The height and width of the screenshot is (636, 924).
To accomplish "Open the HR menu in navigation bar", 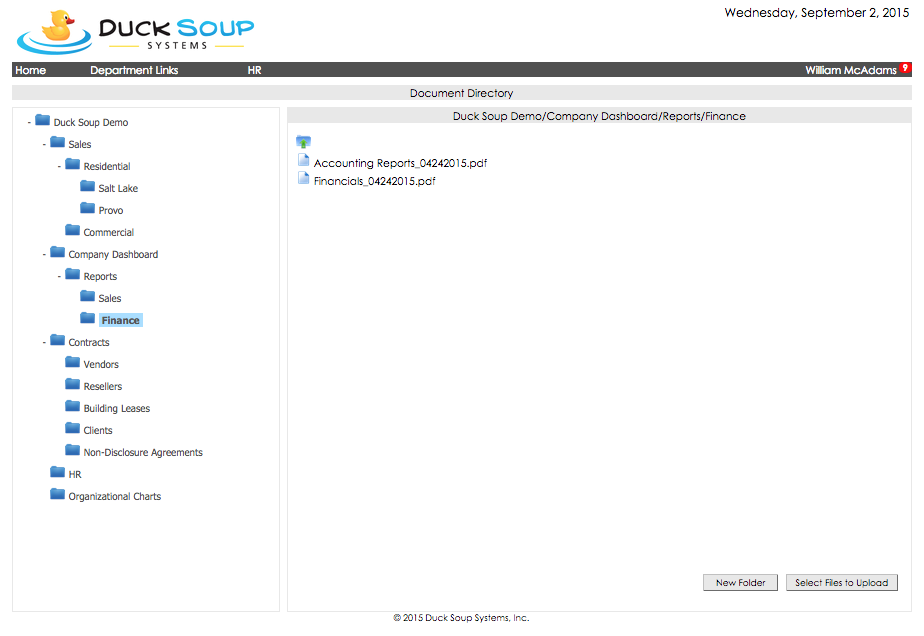I will (x=255, y=70).
